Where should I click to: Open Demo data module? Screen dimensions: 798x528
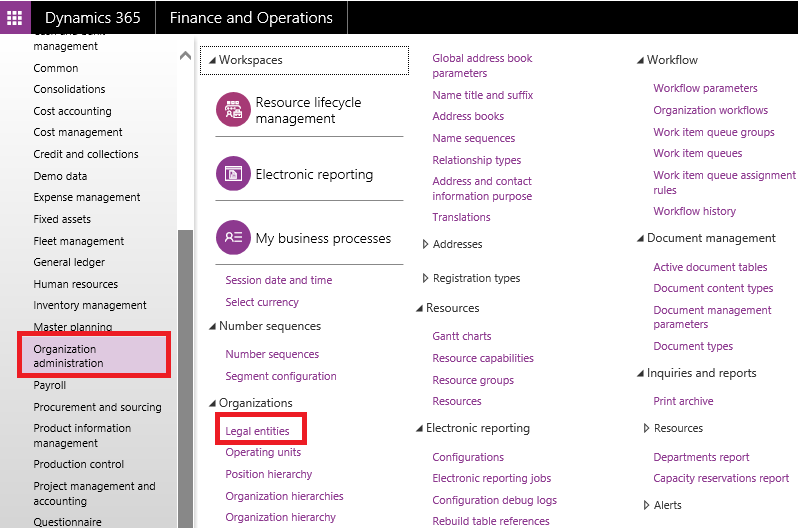click(60, 176)
